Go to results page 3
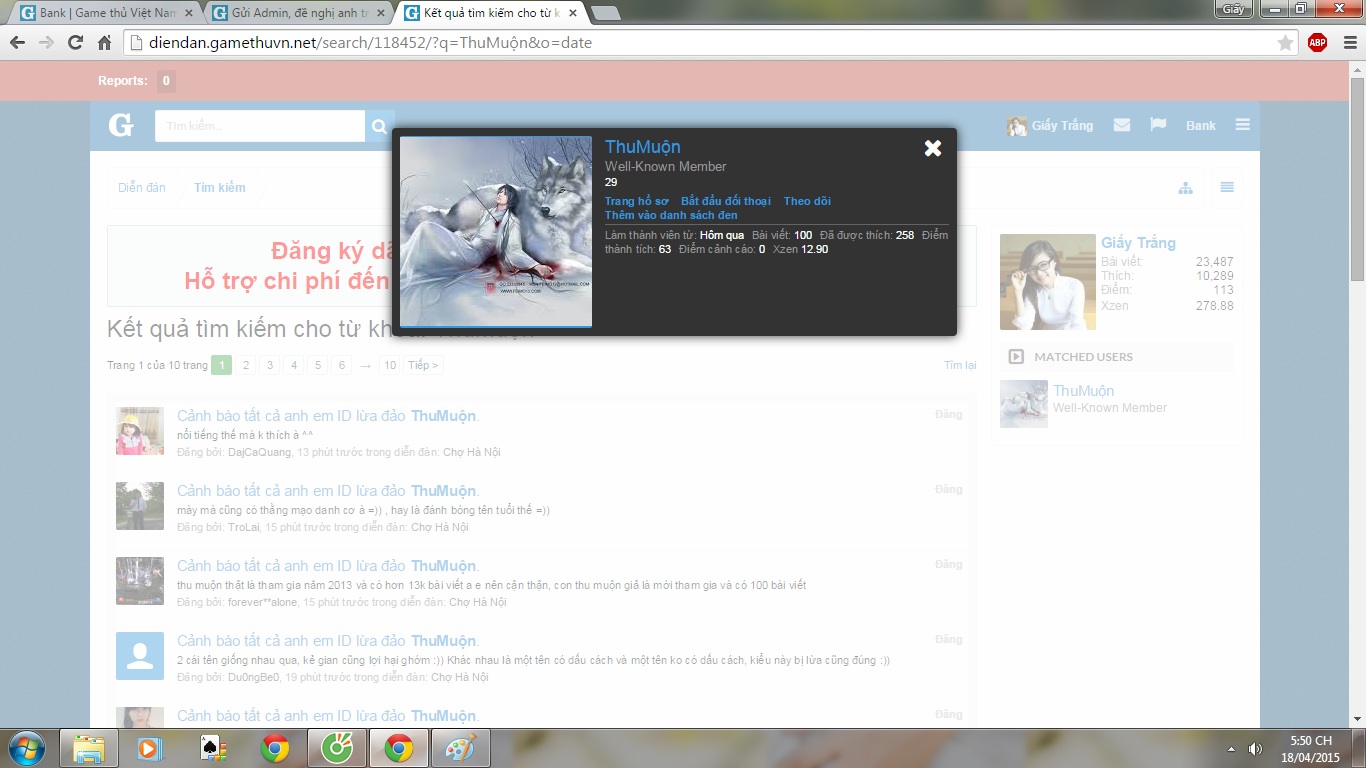This screenshot has width=1366, height=768. pyautogui.click(x=269, y=365)
